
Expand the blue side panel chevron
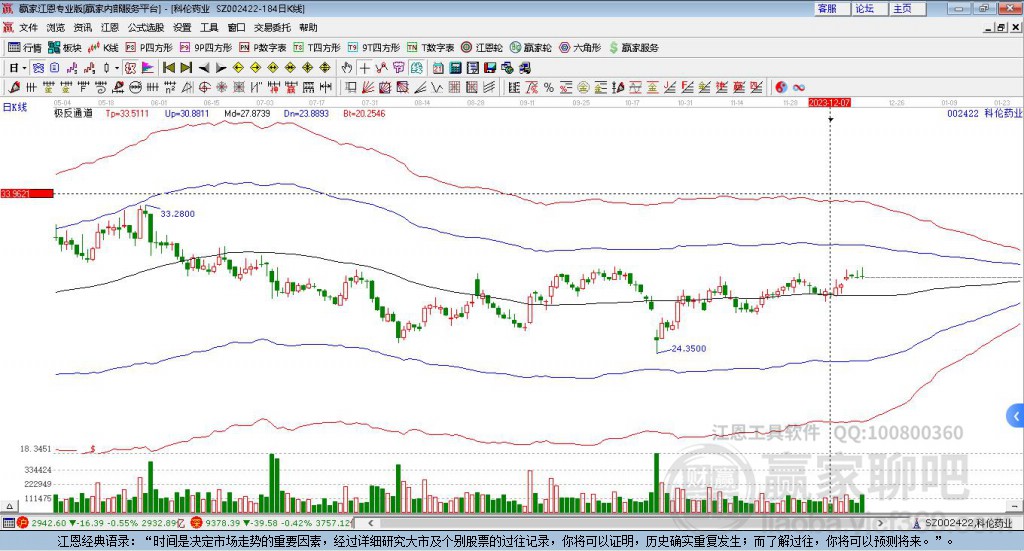[1016, 415]
